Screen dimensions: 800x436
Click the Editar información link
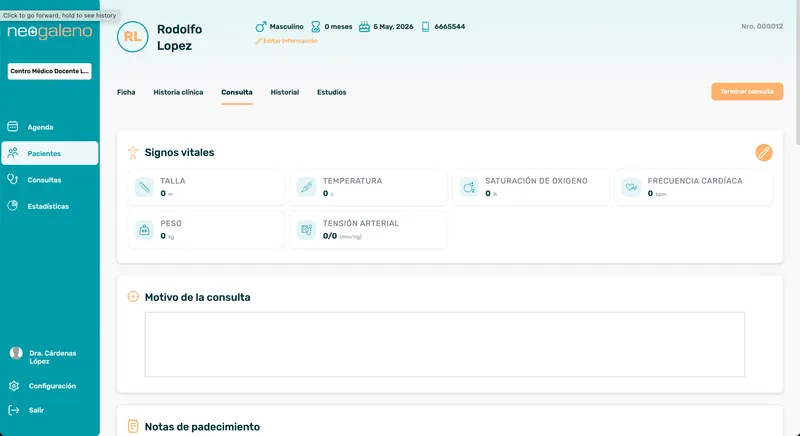[286, 41]
